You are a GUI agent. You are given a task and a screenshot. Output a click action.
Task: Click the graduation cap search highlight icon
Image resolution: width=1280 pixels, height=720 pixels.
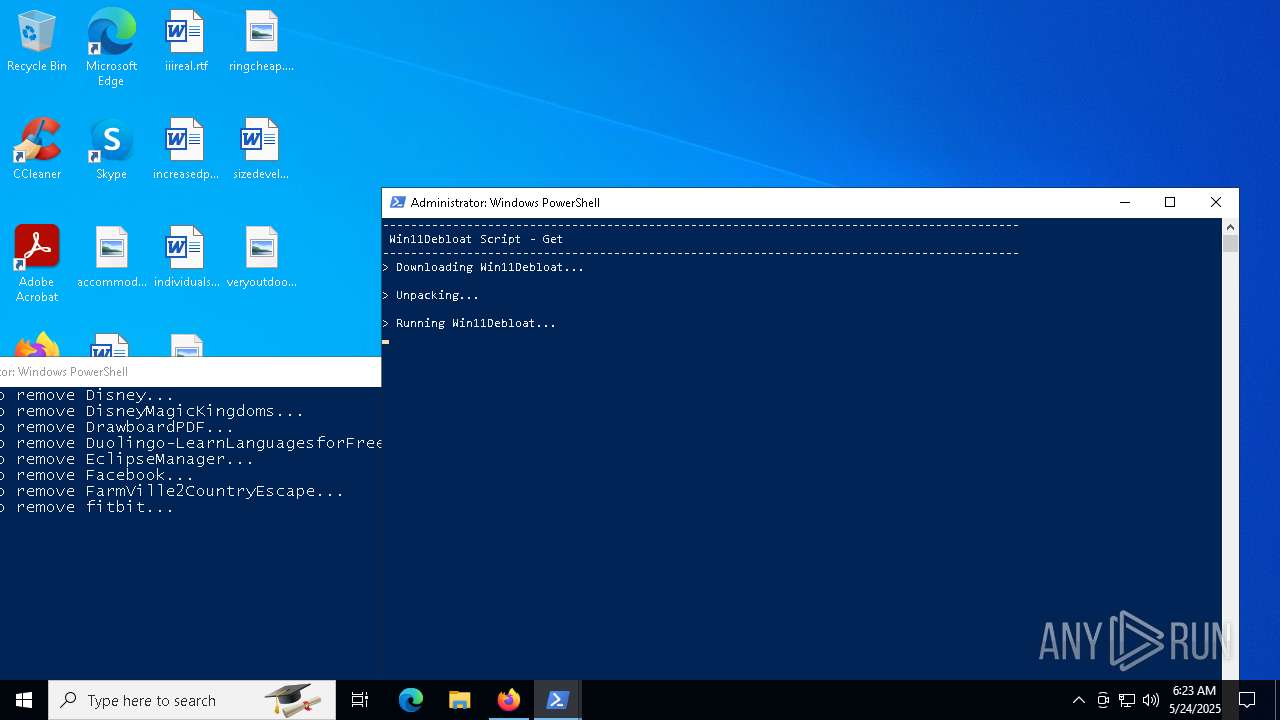click(x=292, y=700)
